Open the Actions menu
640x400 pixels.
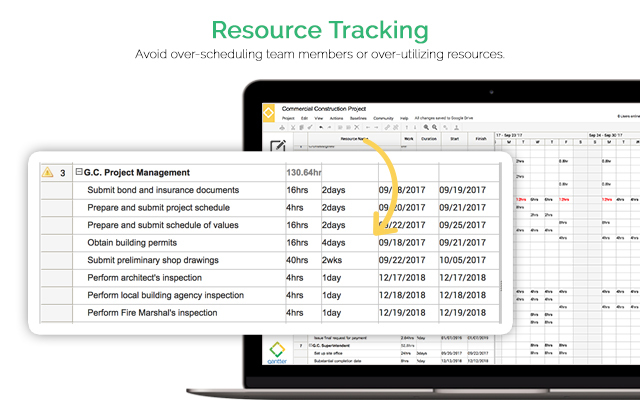click(335, 118)
